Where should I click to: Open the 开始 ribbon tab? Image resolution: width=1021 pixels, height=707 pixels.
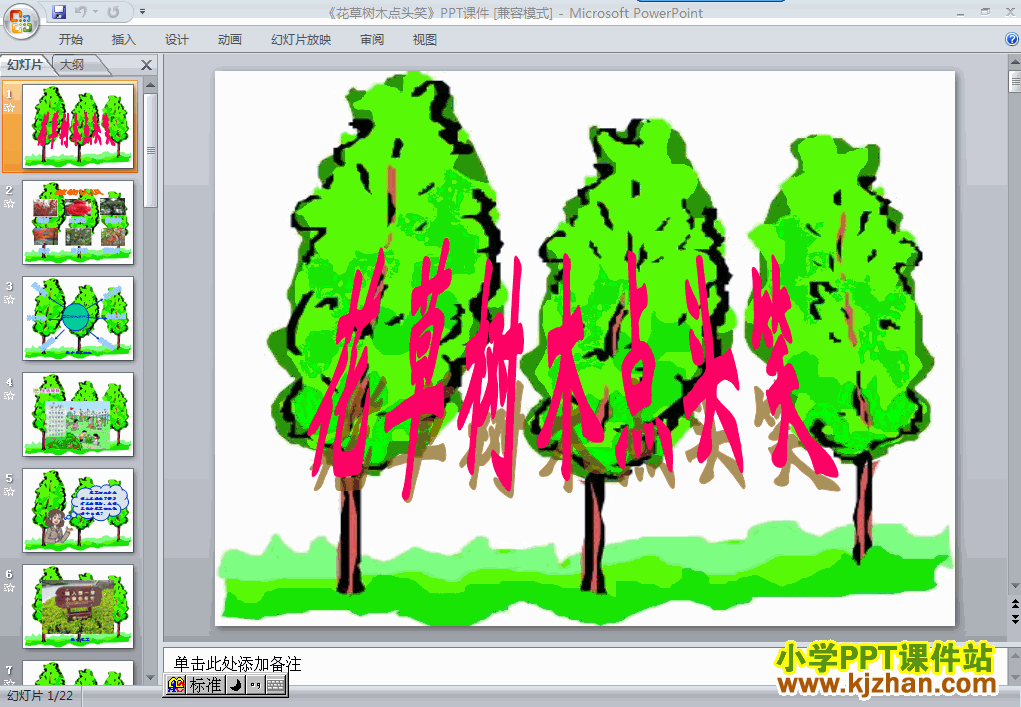pos(70,40)
